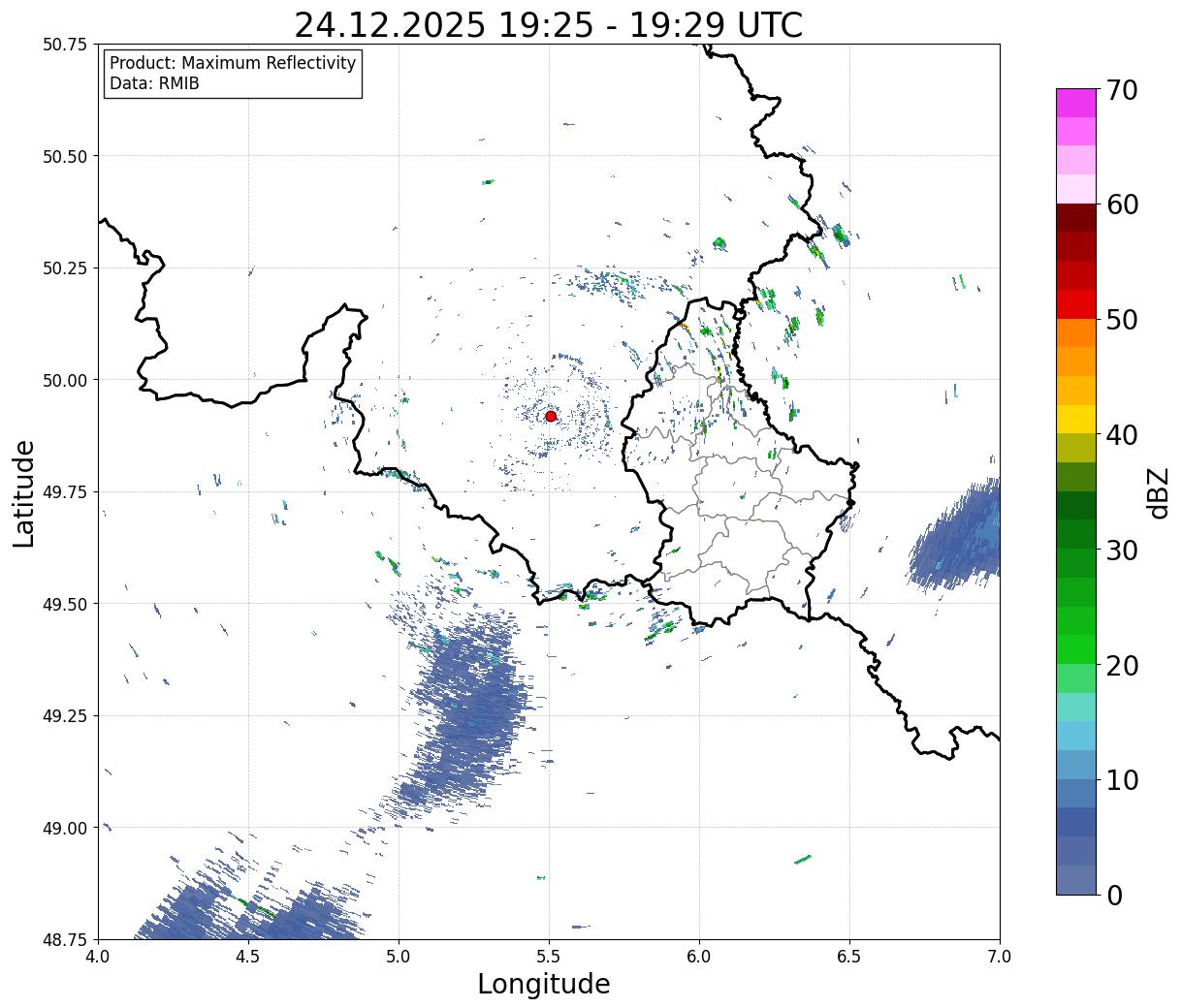The width and height of the screenshot is (1182, 1008).
Task: Click the large blue echo near 49.6°N, 6.9°E
Action: coord(960,538)
